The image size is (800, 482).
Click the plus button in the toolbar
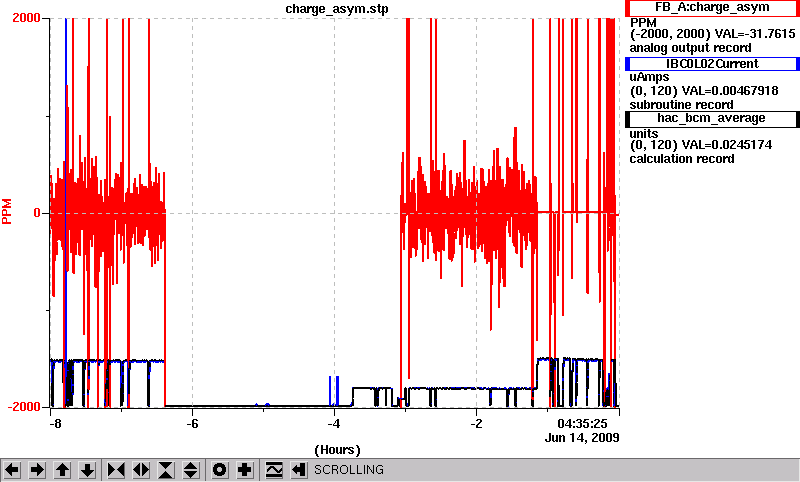(245, 470)
